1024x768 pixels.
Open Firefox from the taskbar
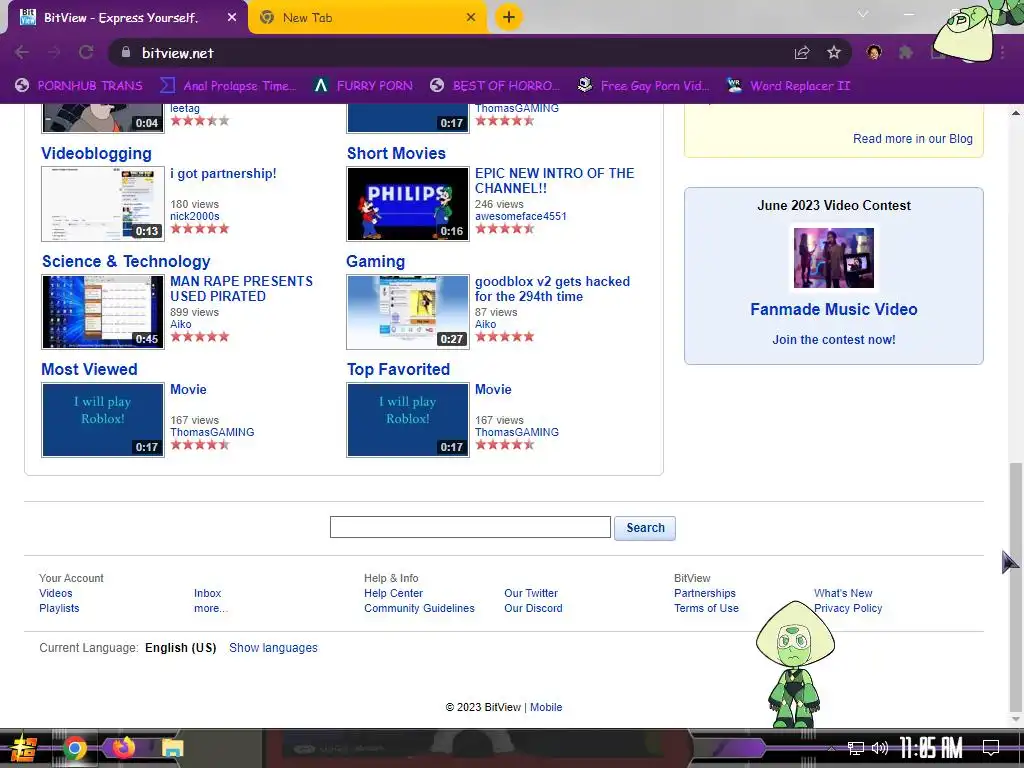[x=123, y=747]
